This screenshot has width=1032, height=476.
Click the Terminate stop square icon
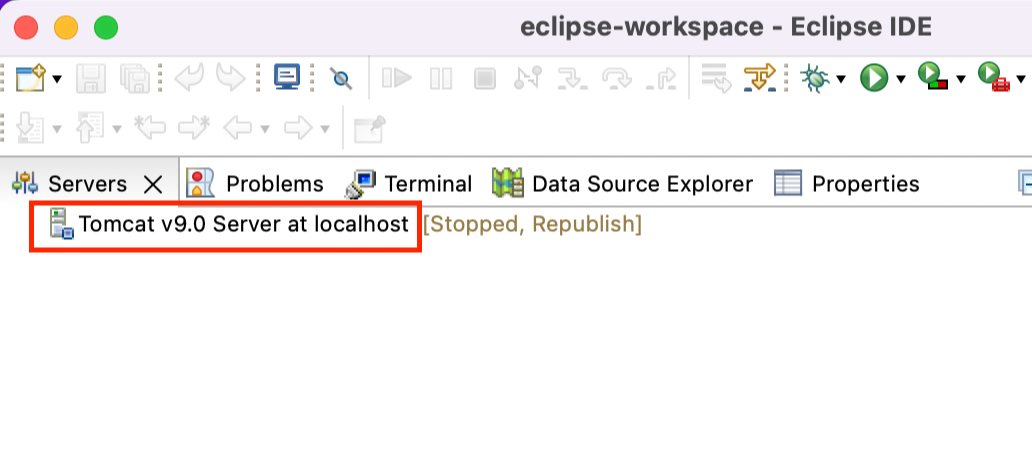(485, 79)
